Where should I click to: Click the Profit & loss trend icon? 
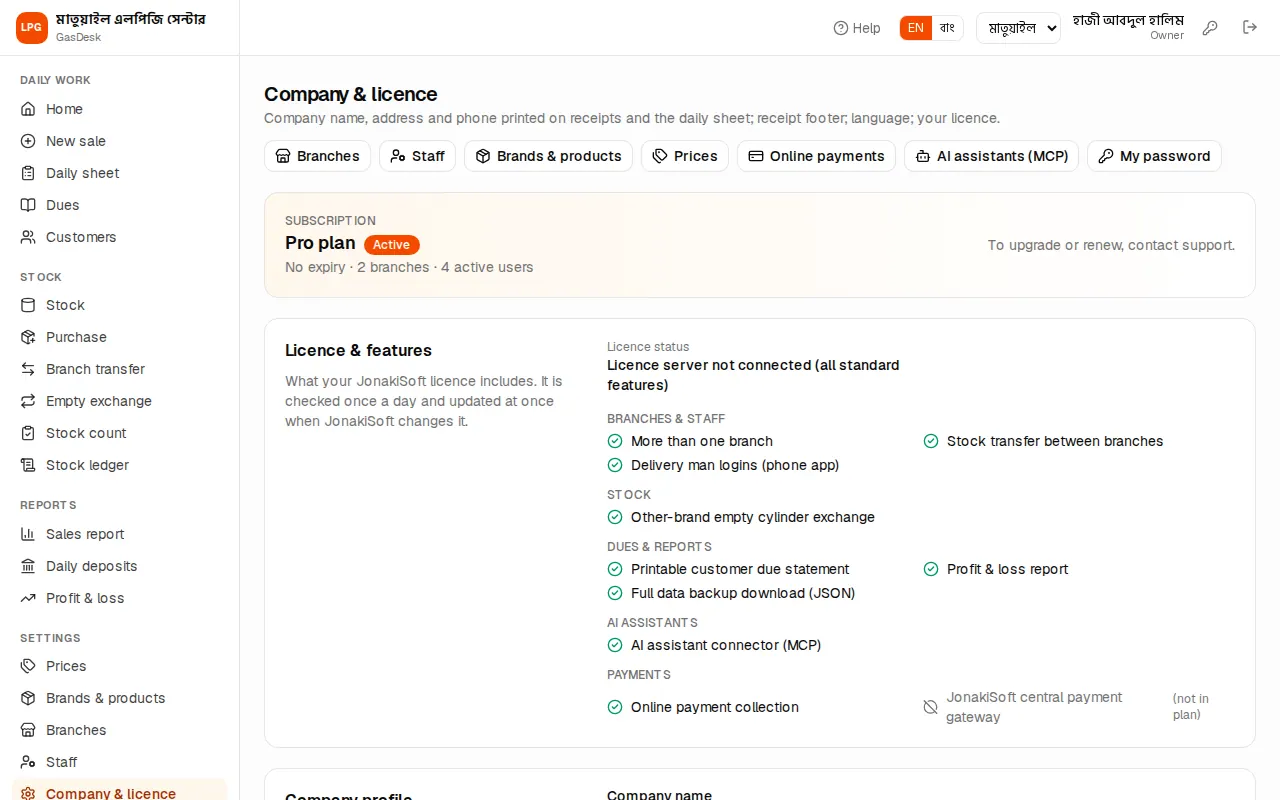[x=28, y=598]
